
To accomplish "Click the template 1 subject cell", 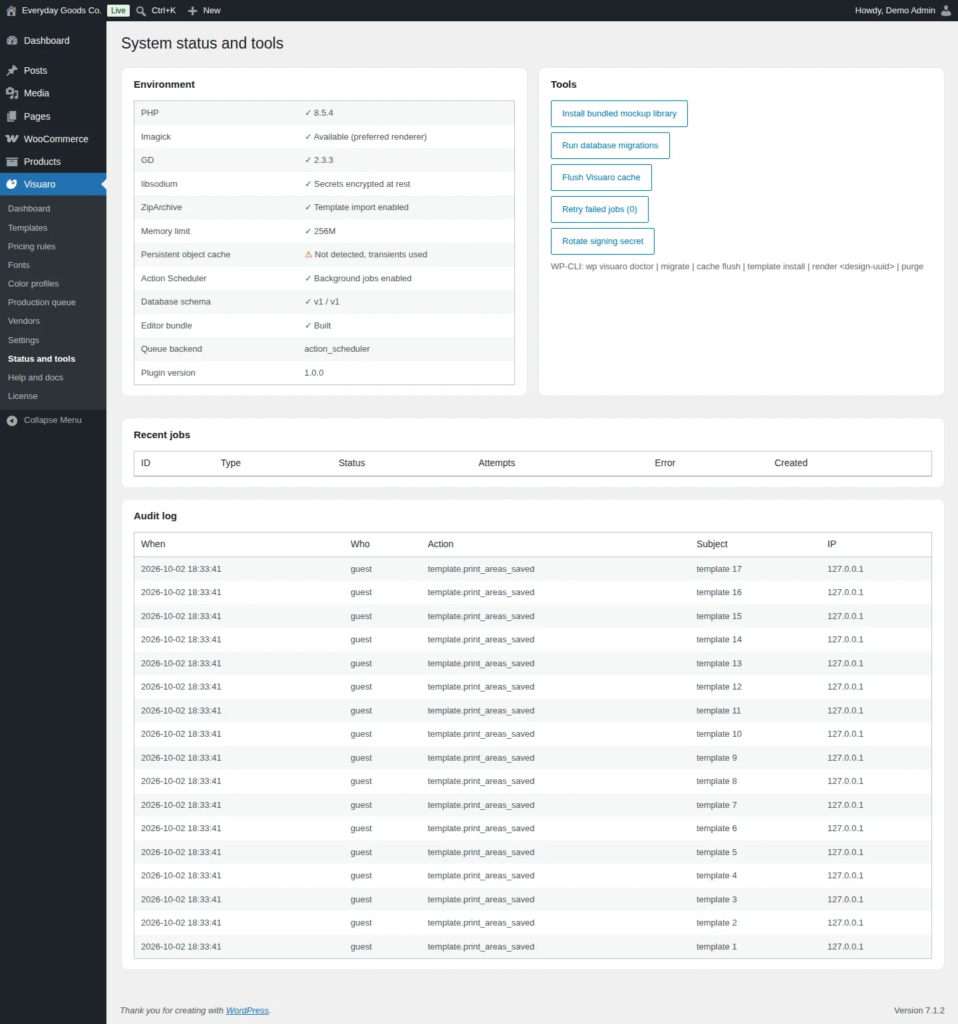I will [716, 947].
